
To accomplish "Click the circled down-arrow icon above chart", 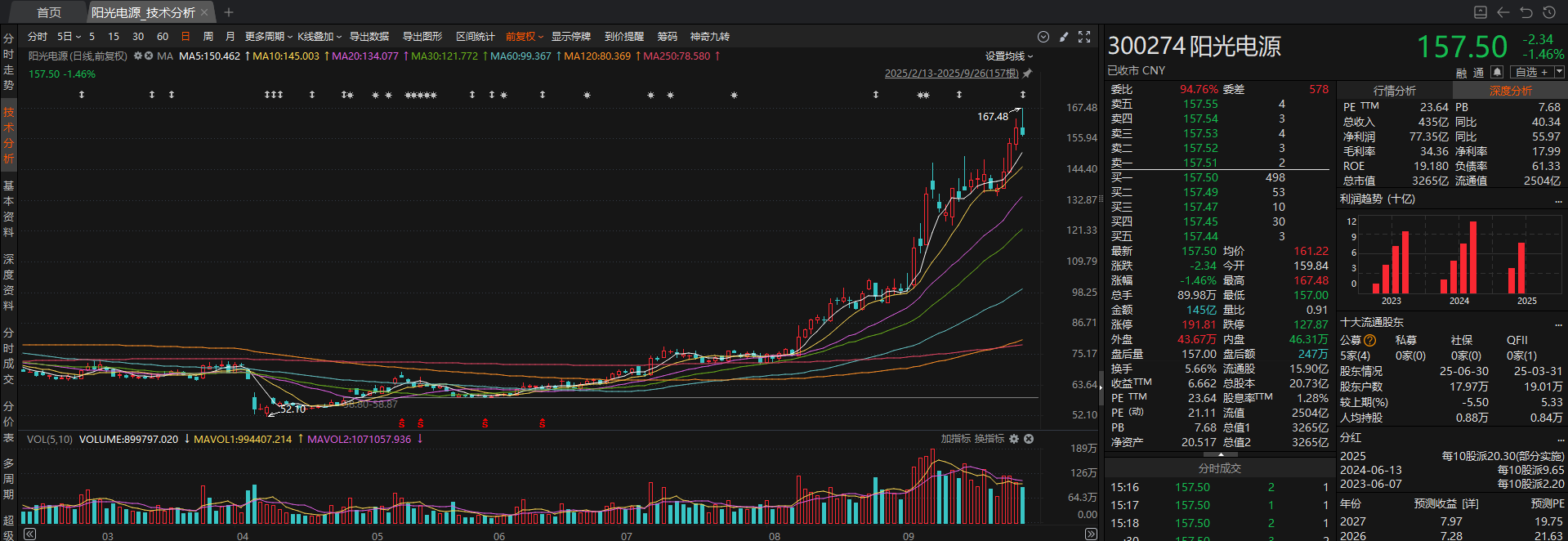I will coord(1043,37).
